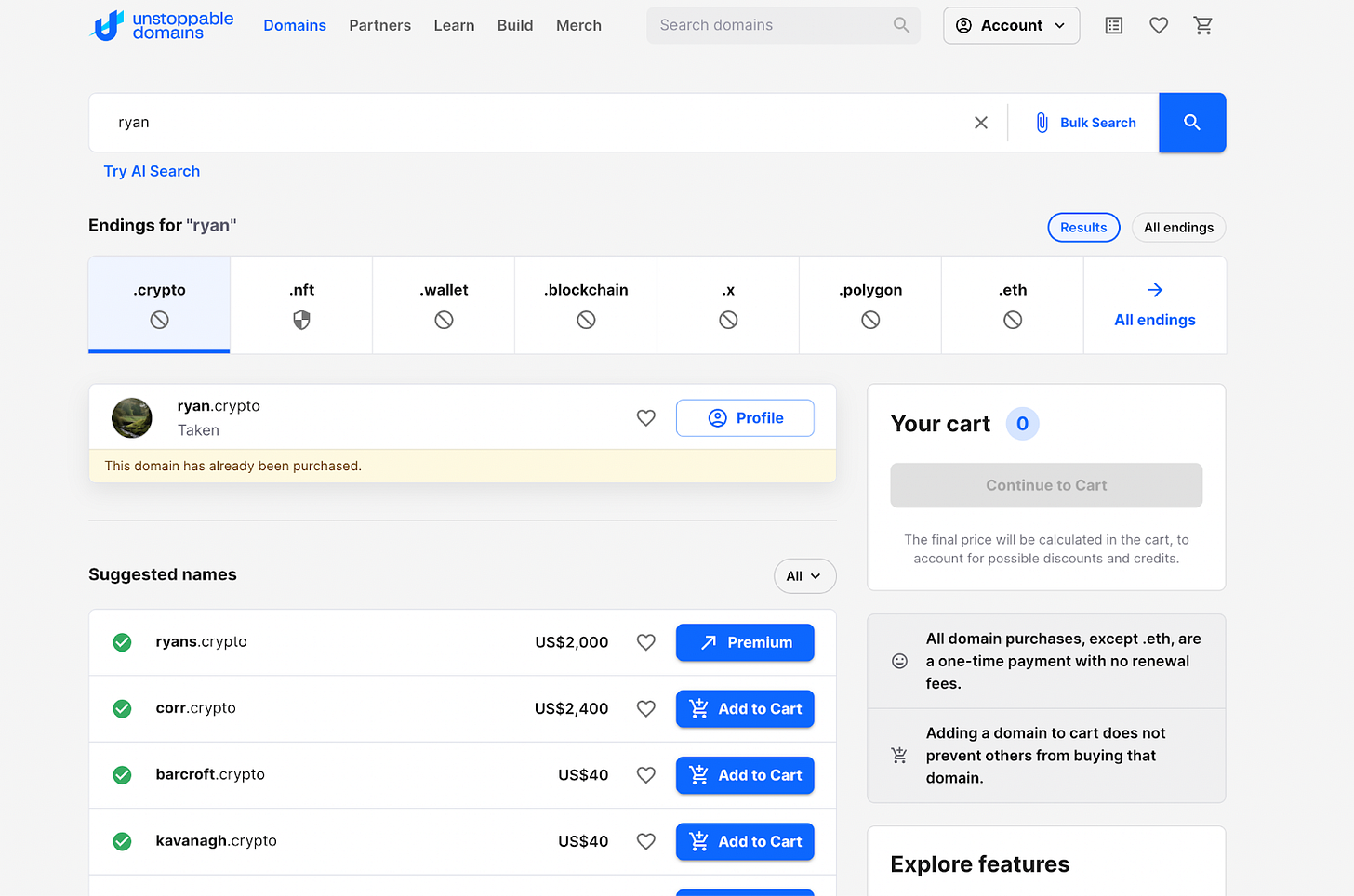Click the unavailable icon under .wallet
Viewport: 1354px width, 896px height.
[x=444, y=320]
